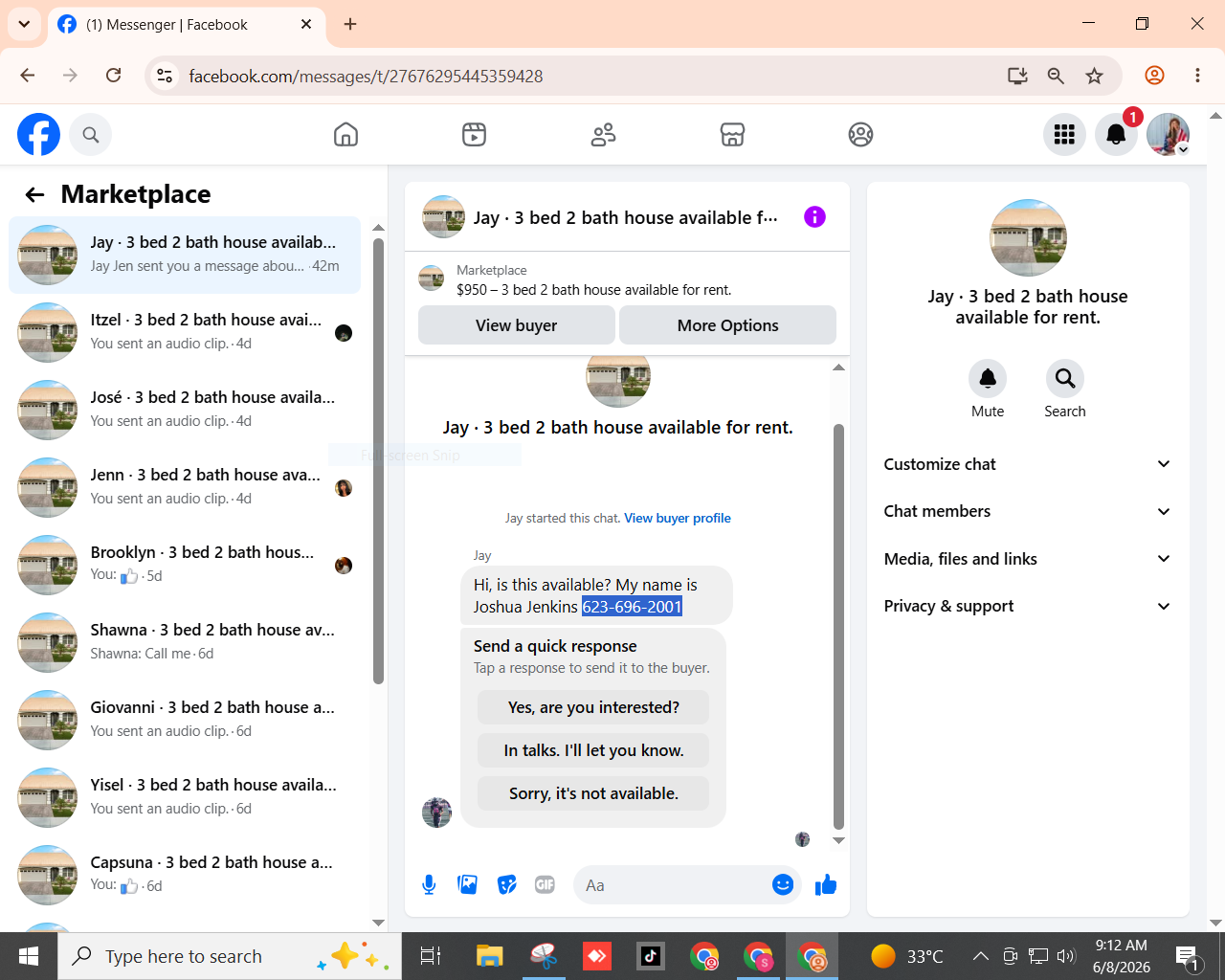1225x980 pixels.
Task: Open the Windows notification center icon
Action: pyautogui.click(x=1188, y=956)
